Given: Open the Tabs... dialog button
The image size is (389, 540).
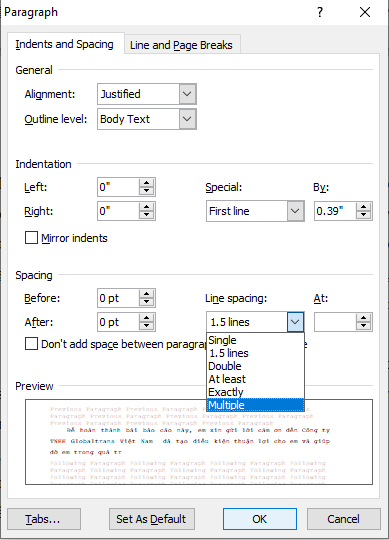Looking at the screenshot, I should pos(44,519).
